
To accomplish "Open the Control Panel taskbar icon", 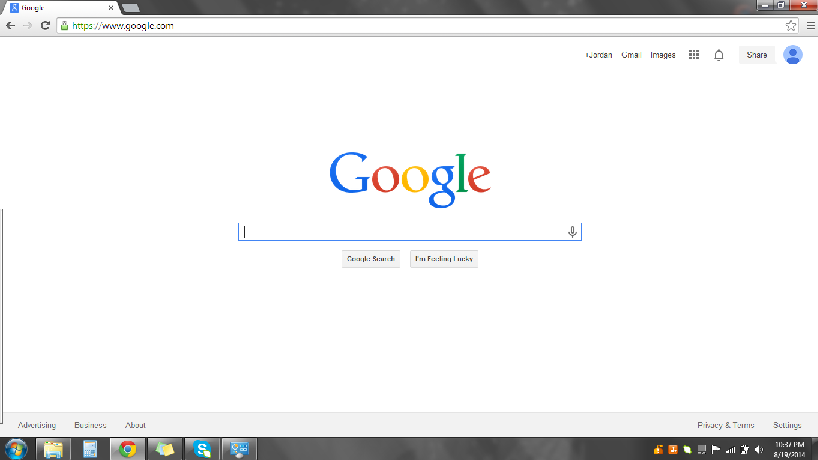I will [x=239, y=449].
